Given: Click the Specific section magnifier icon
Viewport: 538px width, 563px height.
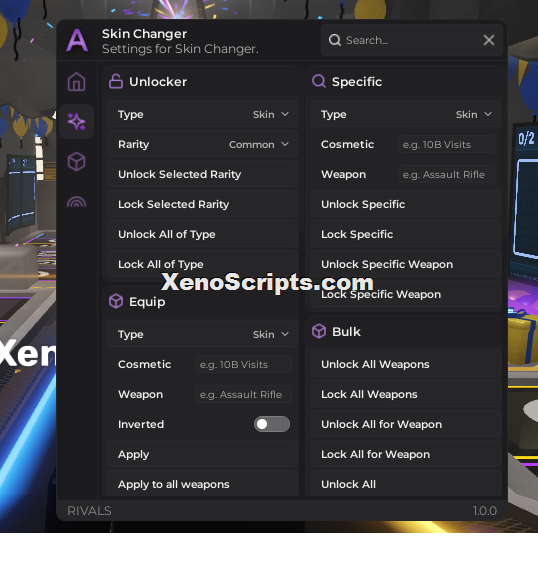Looking at the screenshot, I should point(319,82).
